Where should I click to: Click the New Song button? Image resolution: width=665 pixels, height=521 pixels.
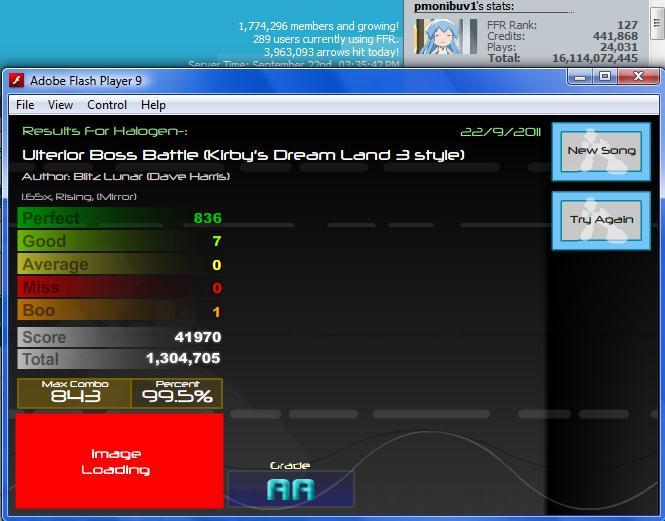pyautogui.click(x=601, y=151)
